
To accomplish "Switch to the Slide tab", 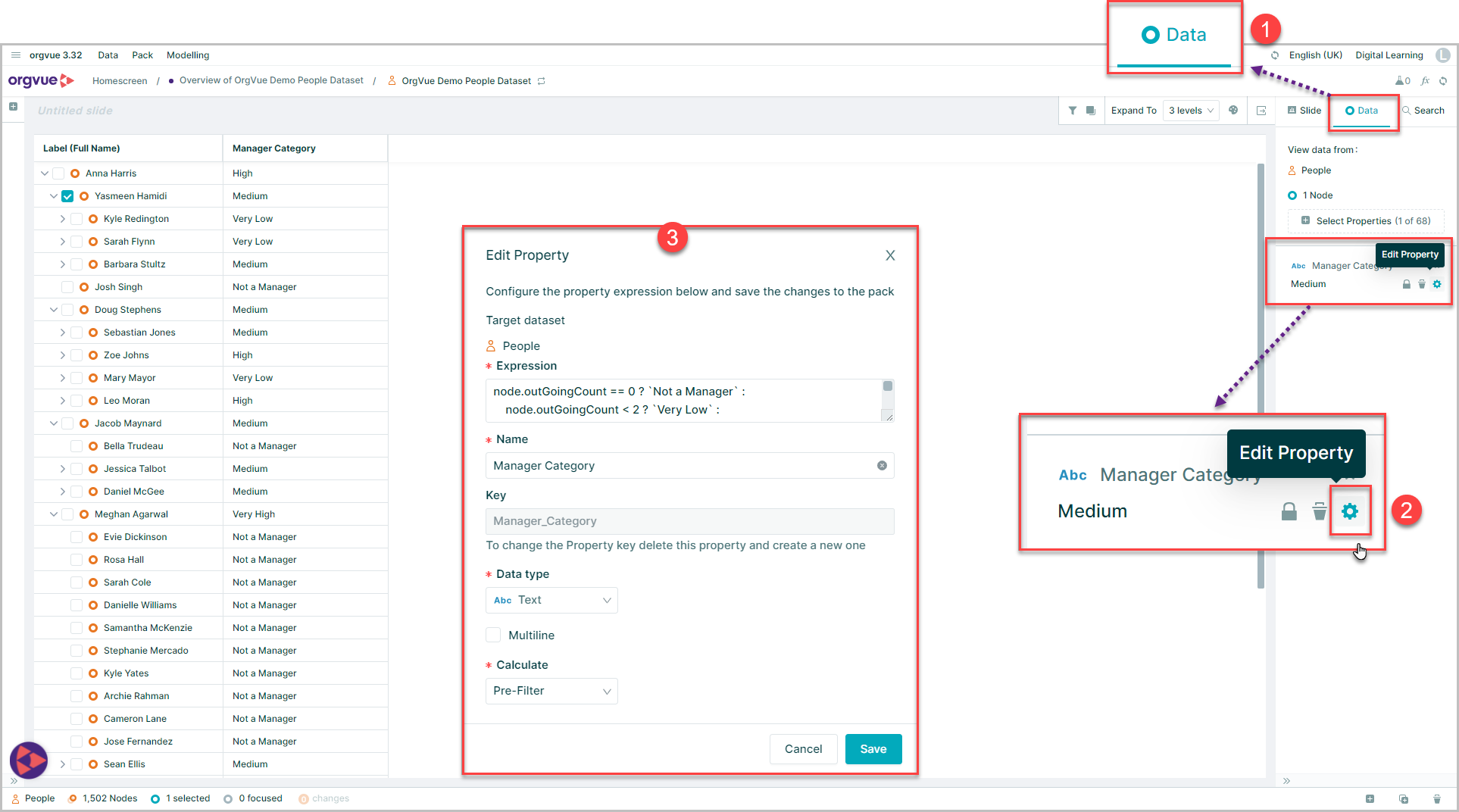I will [1304, 111].
